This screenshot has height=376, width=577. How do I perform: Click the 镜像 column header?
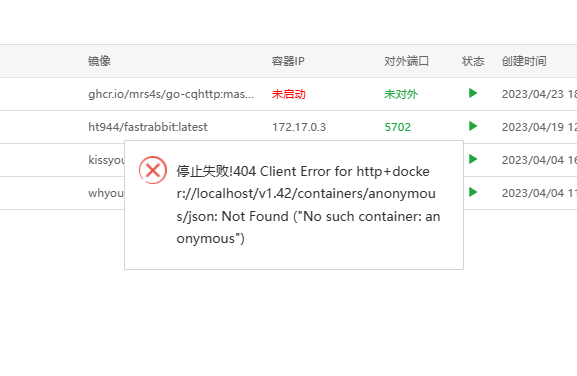point(99,61)
